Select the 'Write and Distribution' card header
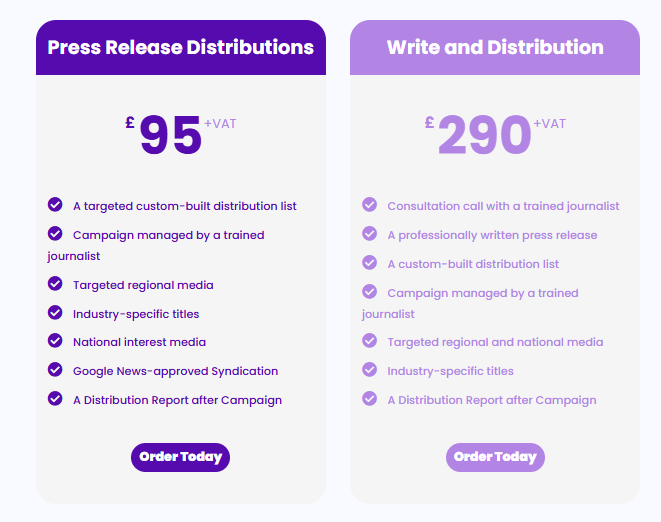Image resolution: width=661 pixels, height=522 pixels. 495,47
